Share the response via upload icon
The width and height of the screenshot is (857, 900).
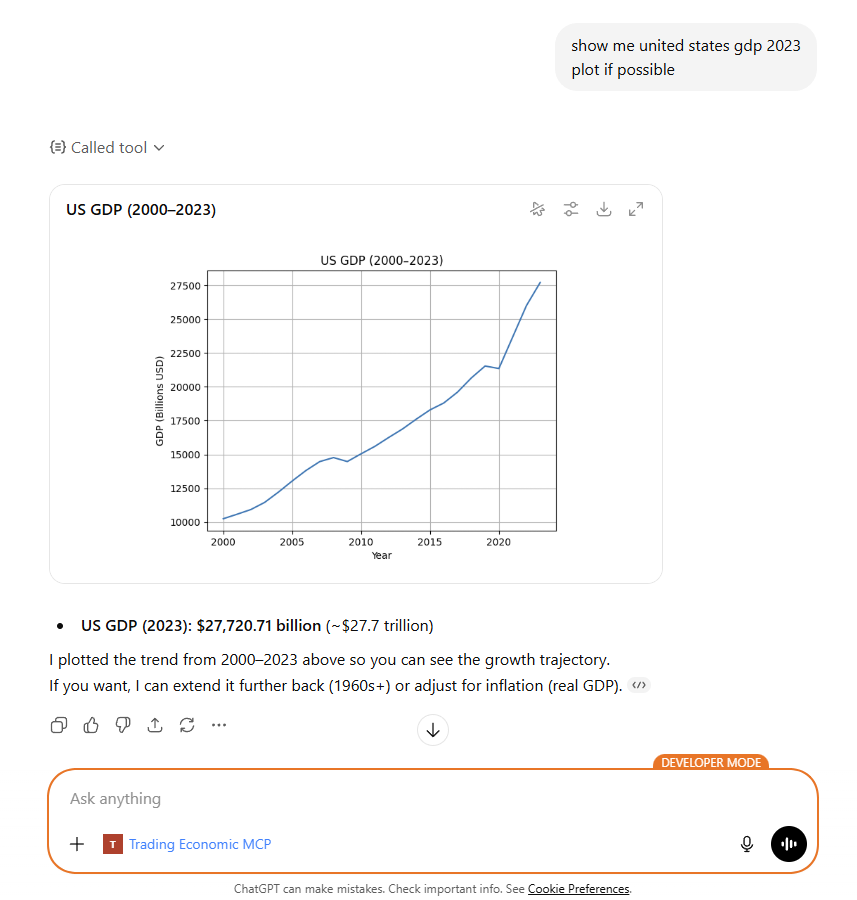(x=155, y=725)
